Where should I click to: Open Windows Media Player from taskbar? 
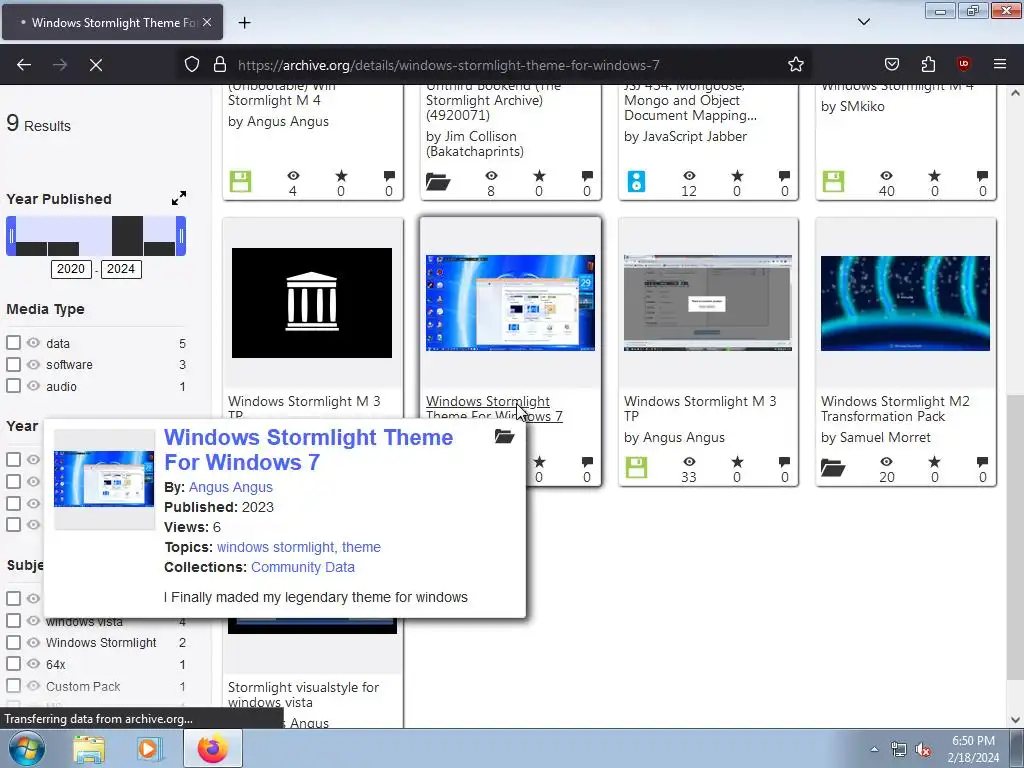pyautogui.click(x=148, y=749)
